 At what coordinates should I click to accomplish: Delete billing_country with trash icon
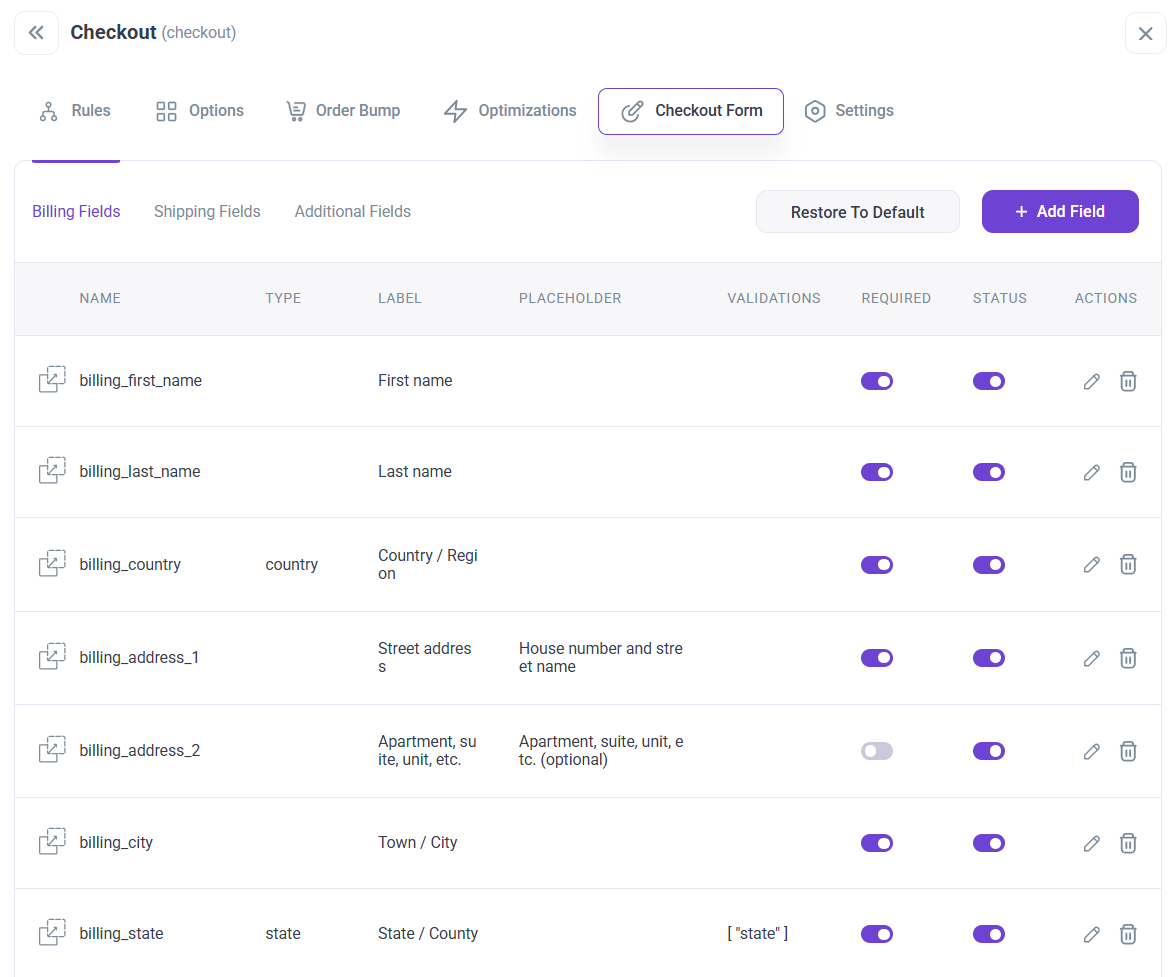point(1128,565)
